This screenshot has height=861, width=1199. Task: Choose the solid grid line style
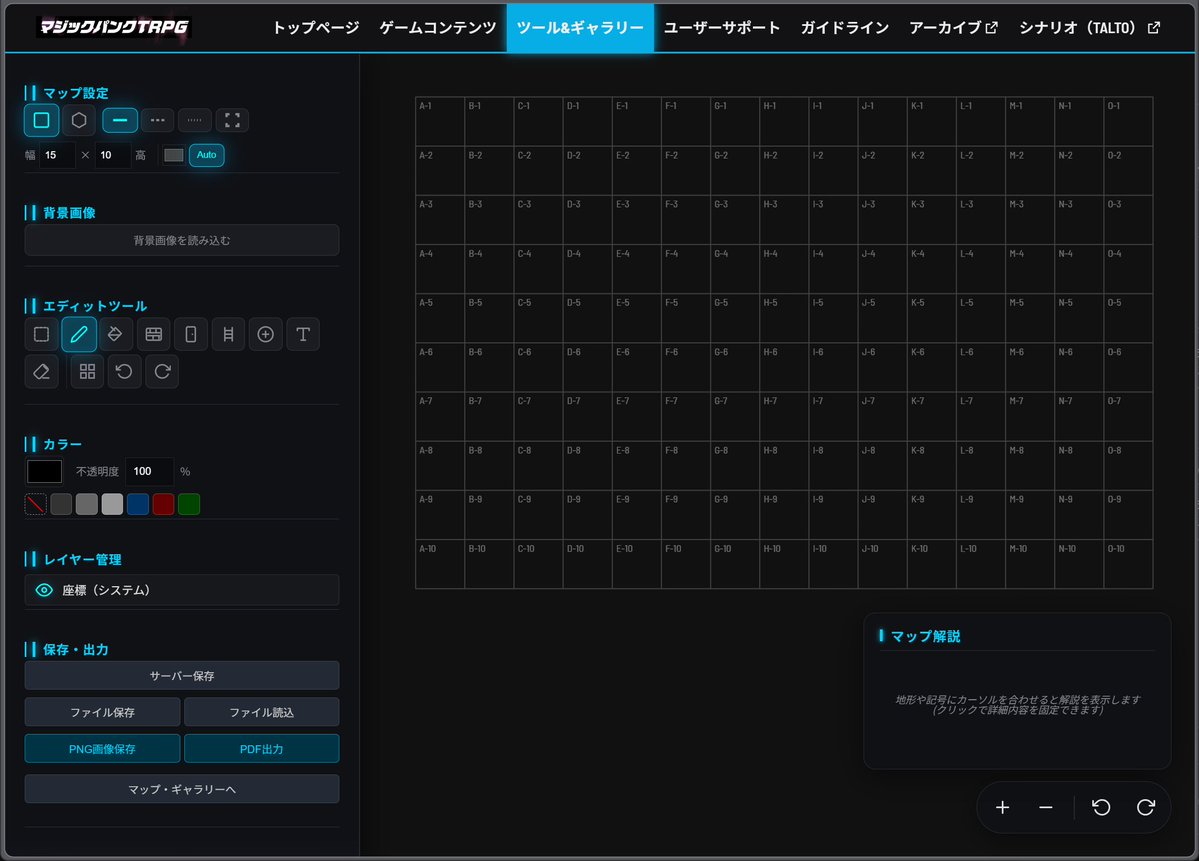point(120,120)
